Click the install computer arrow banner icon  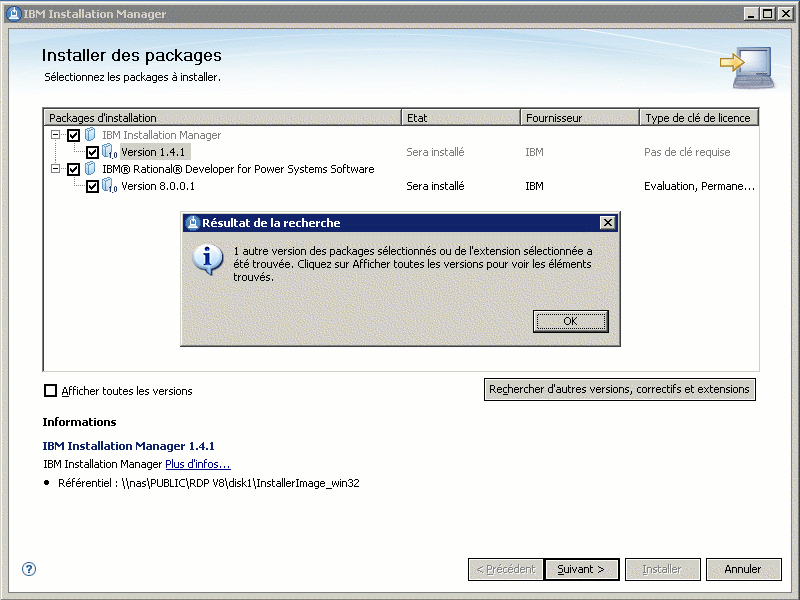tap(748, 68)
